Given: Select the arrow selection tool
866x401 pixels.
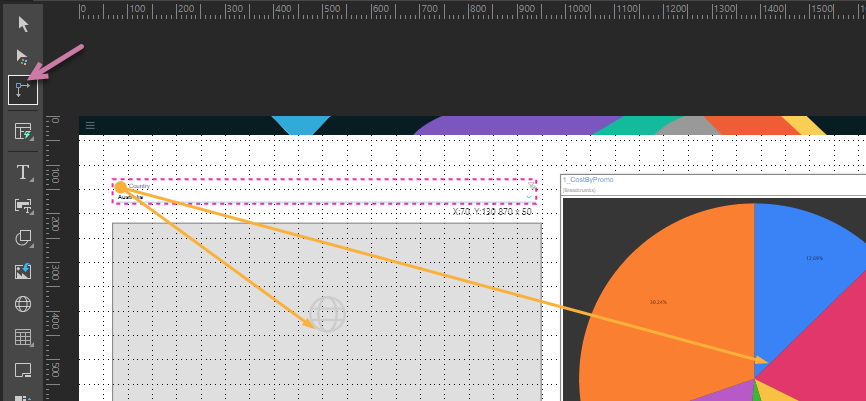Looking at the screenshot, I should tap(23, 24).
